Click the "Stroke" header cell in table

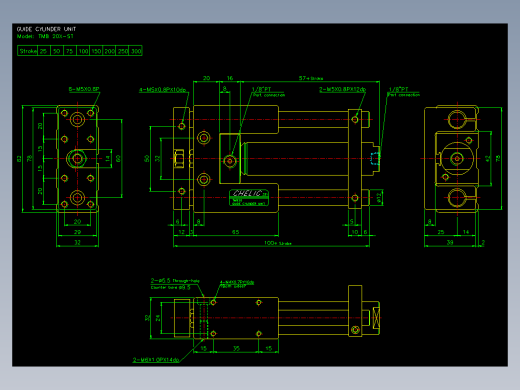click(x=28, y=51)
